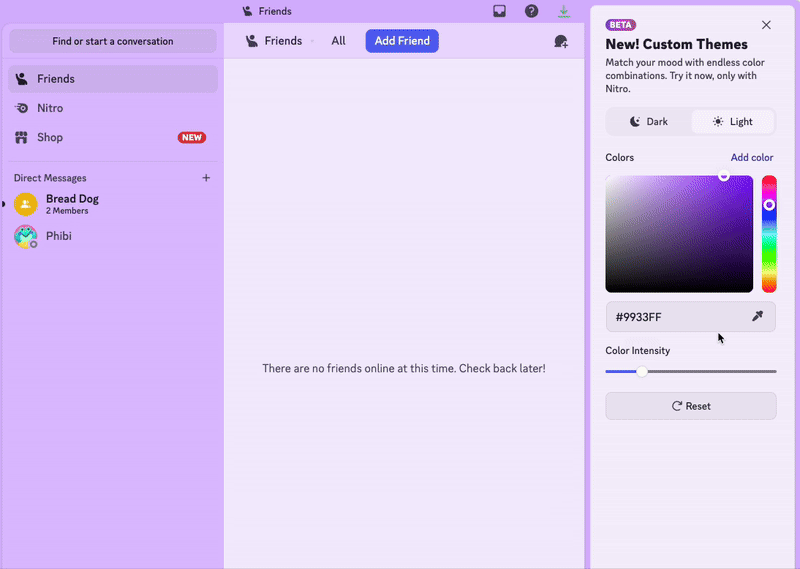
Task: Open Friends in the sidebar
Action: click(113, 79)
